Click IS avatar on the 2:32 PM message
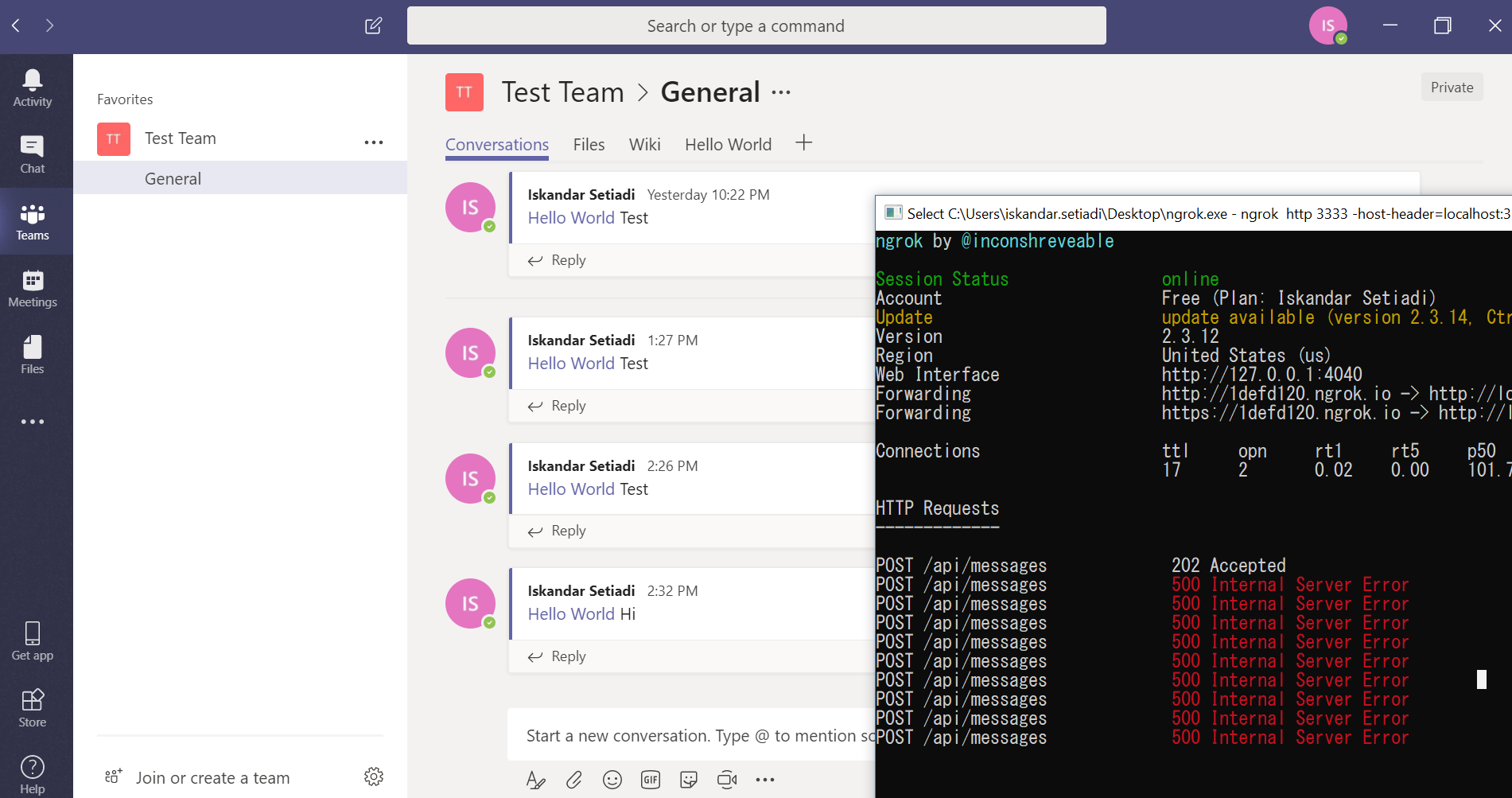The width and height of the screenshot is (1512, 798). (470, 604)
